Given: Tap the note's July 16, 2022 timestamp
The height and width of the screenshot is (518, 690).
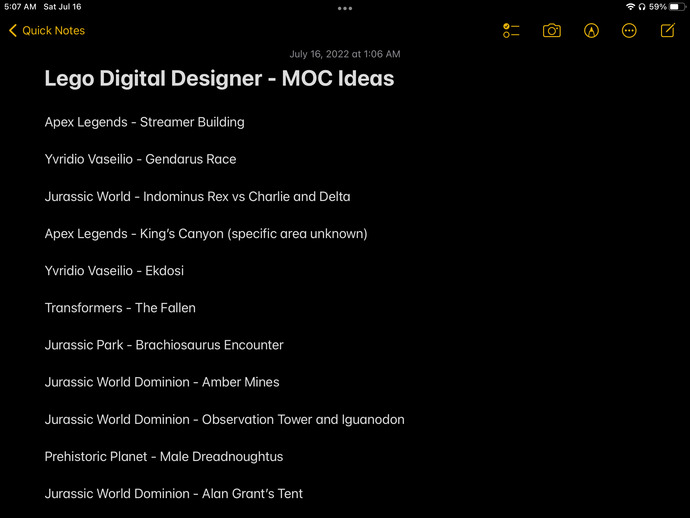Looking at the screenshot, I should [x=345, y=54].
